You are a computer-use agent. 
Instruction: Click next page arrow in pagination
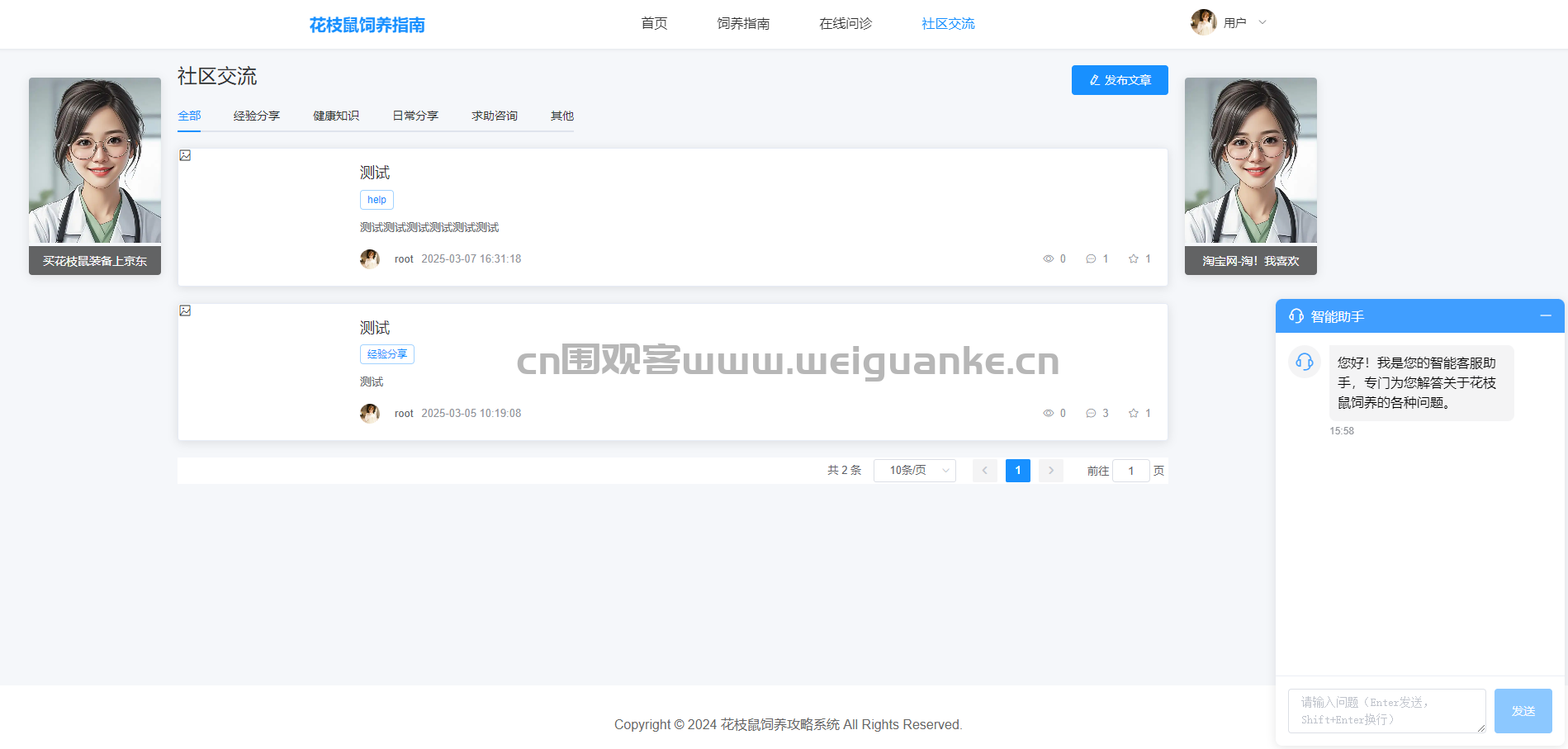1050,471
